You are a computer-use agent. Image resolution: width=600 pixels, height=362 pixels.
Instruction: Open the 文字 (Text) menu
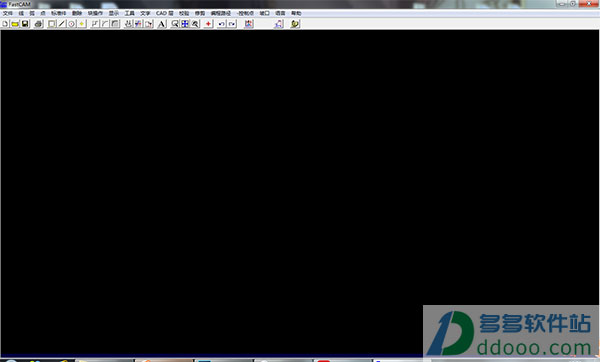[145, 13]
